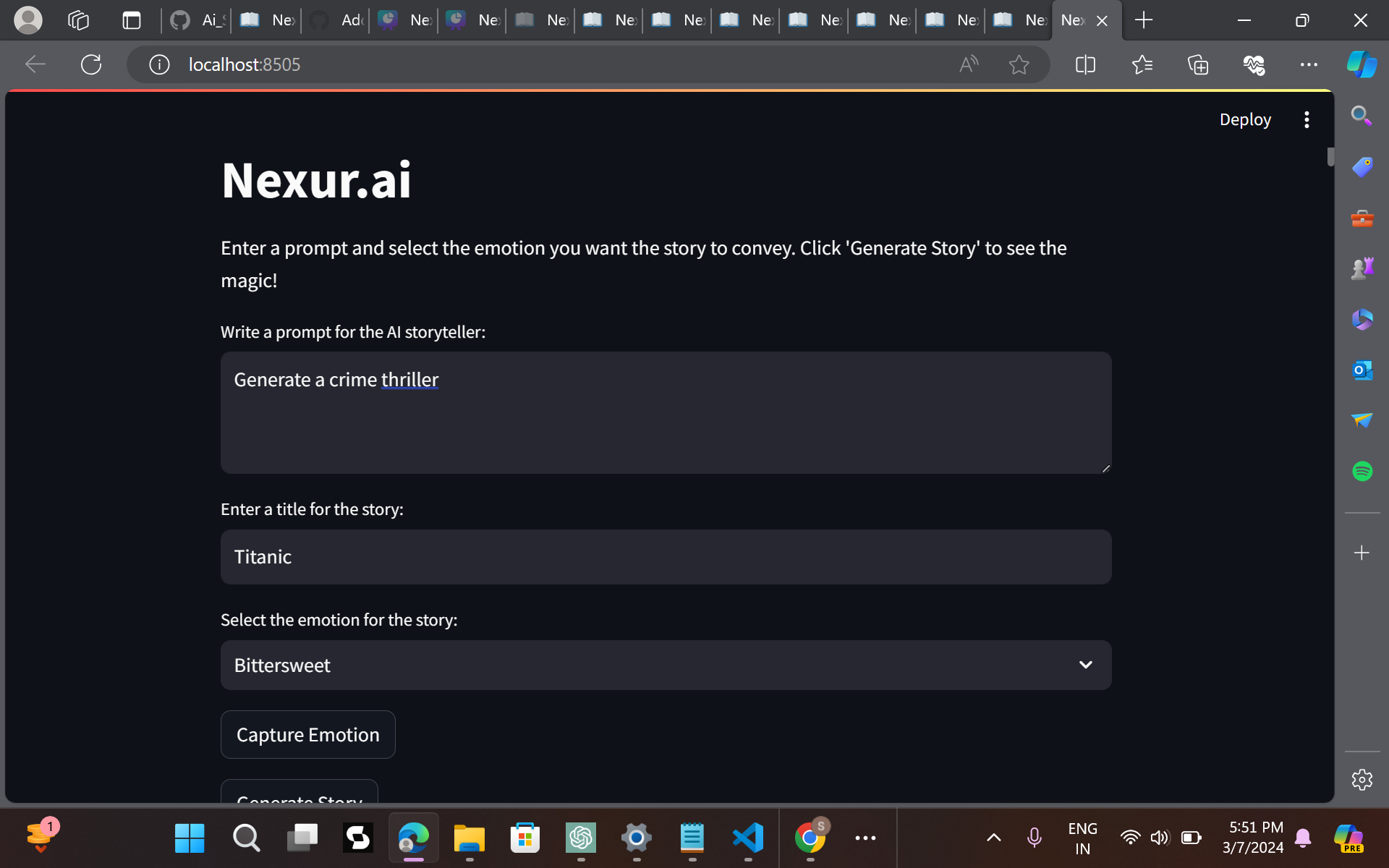
Task: Launch Games from the Edge sidebar
Action: (1362, 267)
